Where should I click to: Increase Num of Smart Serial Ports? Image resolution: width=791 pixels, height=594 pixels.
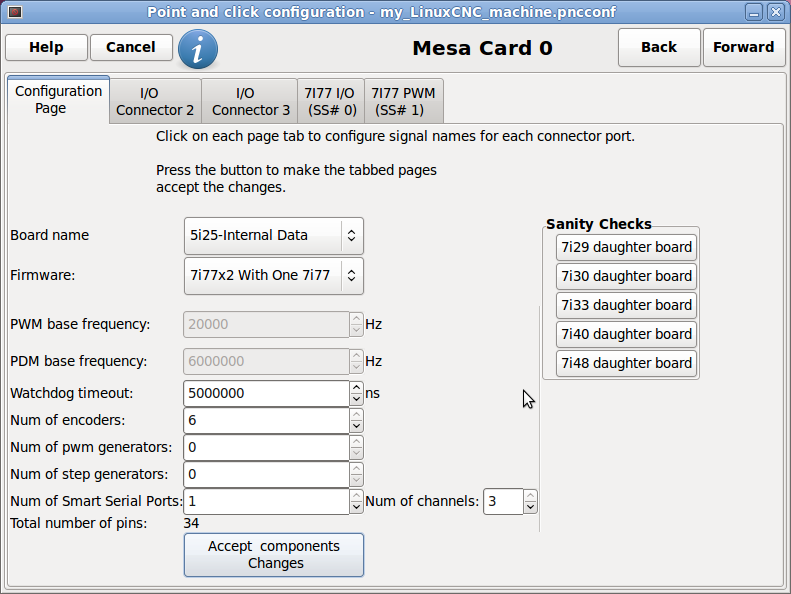[x=356, y=496]
